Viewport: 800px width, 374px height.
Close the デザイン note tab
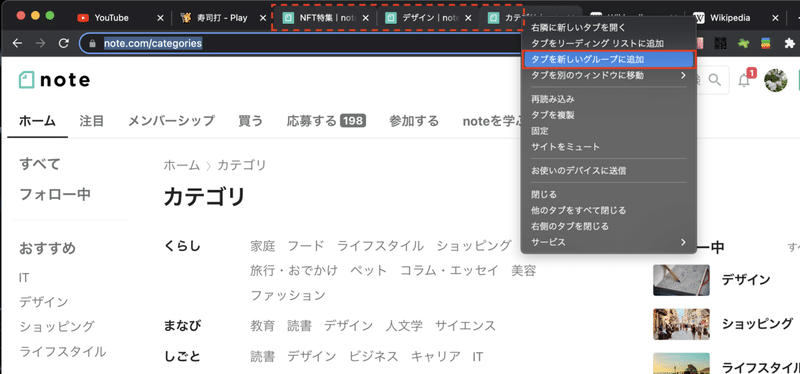click(468, 18)
